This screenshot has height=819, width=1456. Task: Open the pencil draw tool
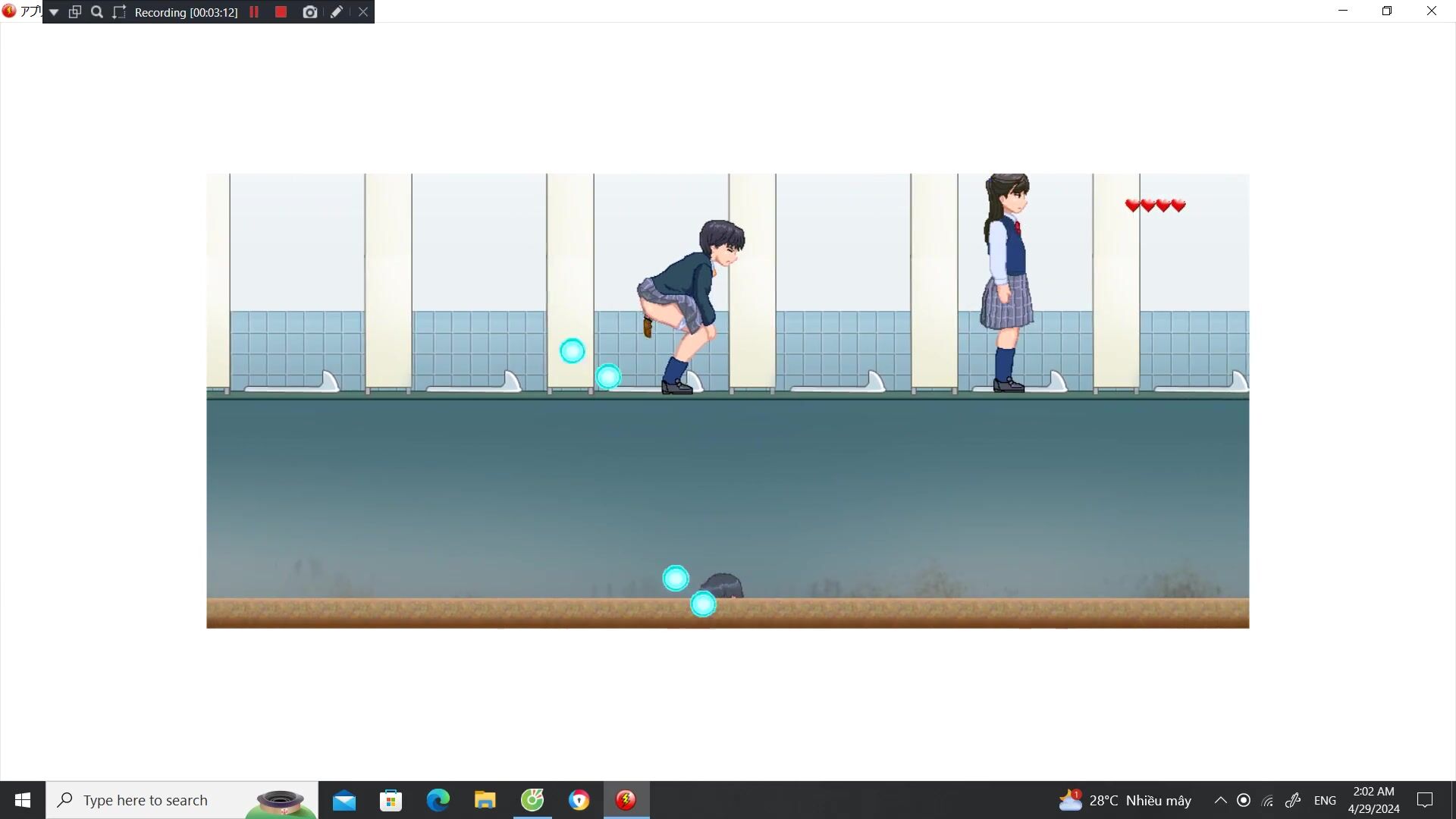tap(337, 12)
